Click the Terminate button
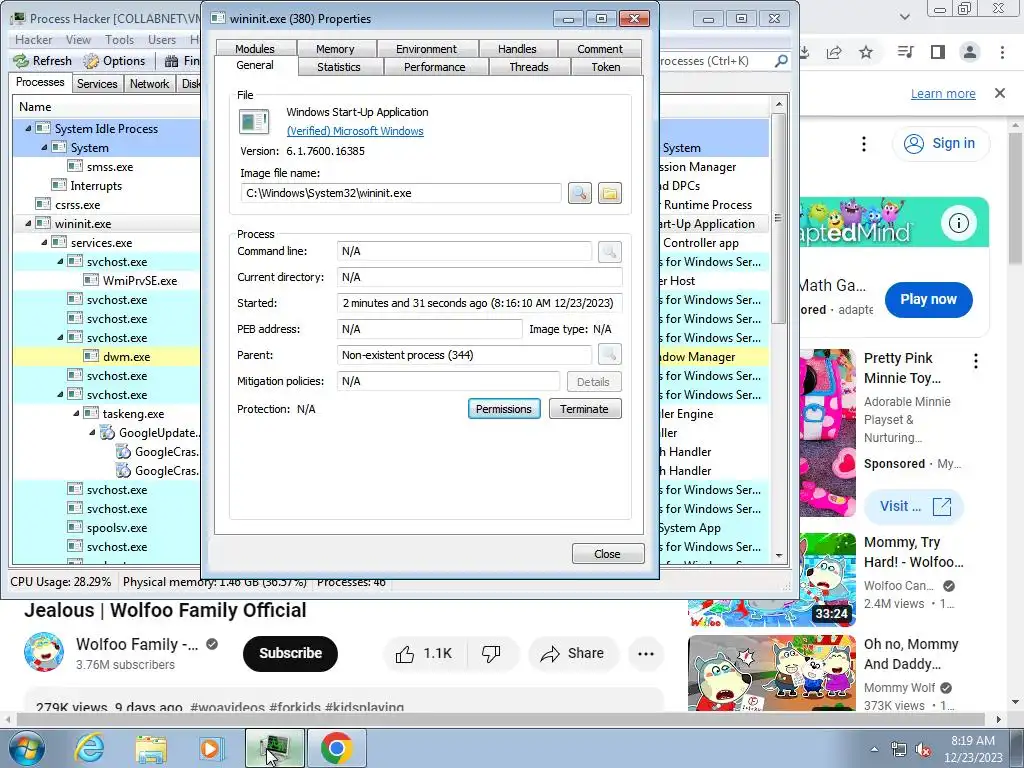Image resolution: width=1024 pixels, height=768 pixels. [584, 409]
